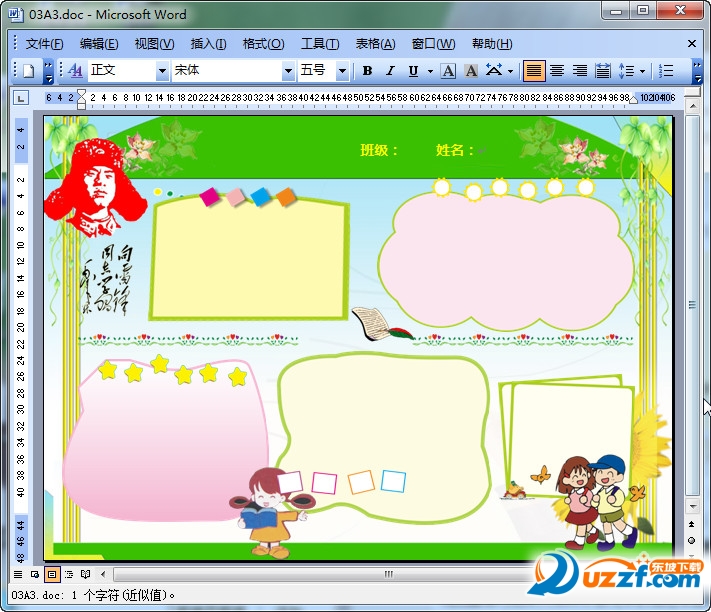Open the 插入(I) menu
This screenshot has width=711, height=612.
pyautogui.click(x=208, y=44)
